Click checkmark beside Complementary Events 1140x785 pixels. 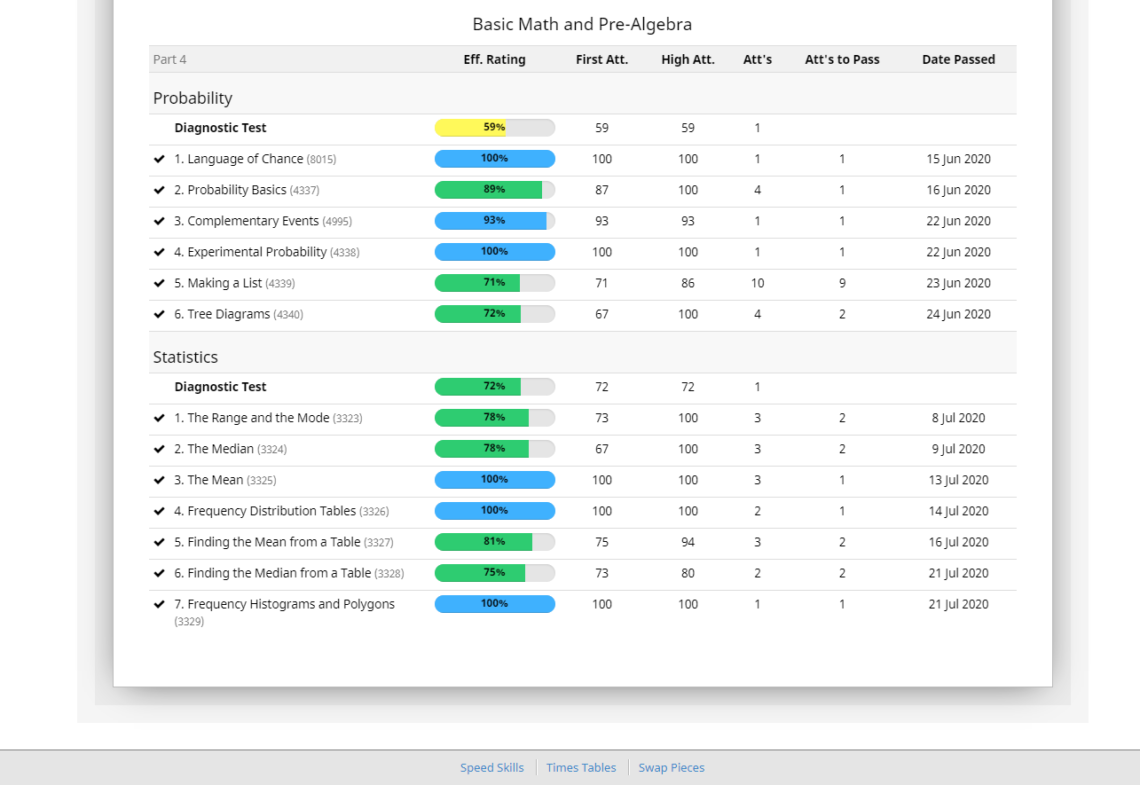tap(159, 221)
